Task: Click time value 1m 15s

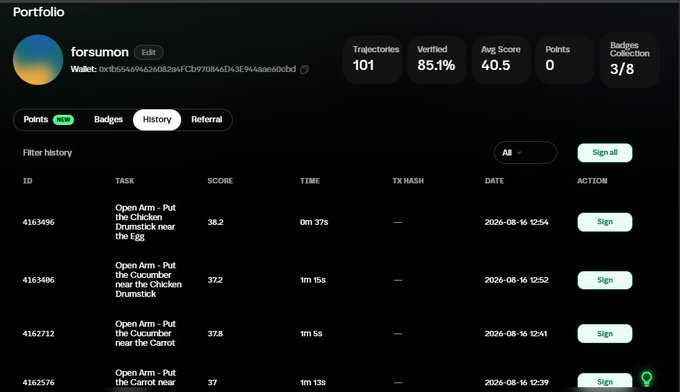Action: 313,280
